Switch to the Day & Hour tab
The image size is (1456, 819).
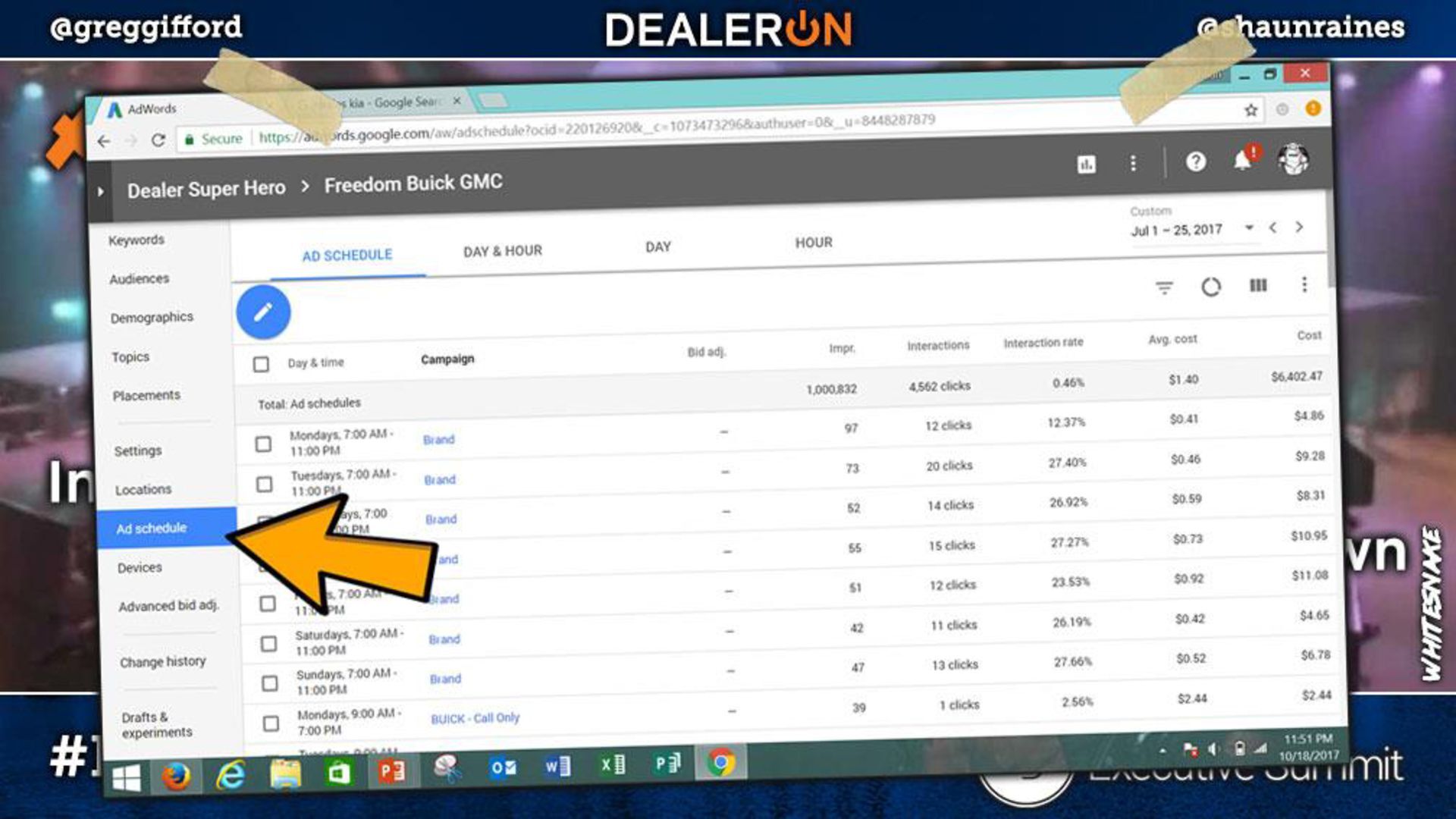point(503,251)
